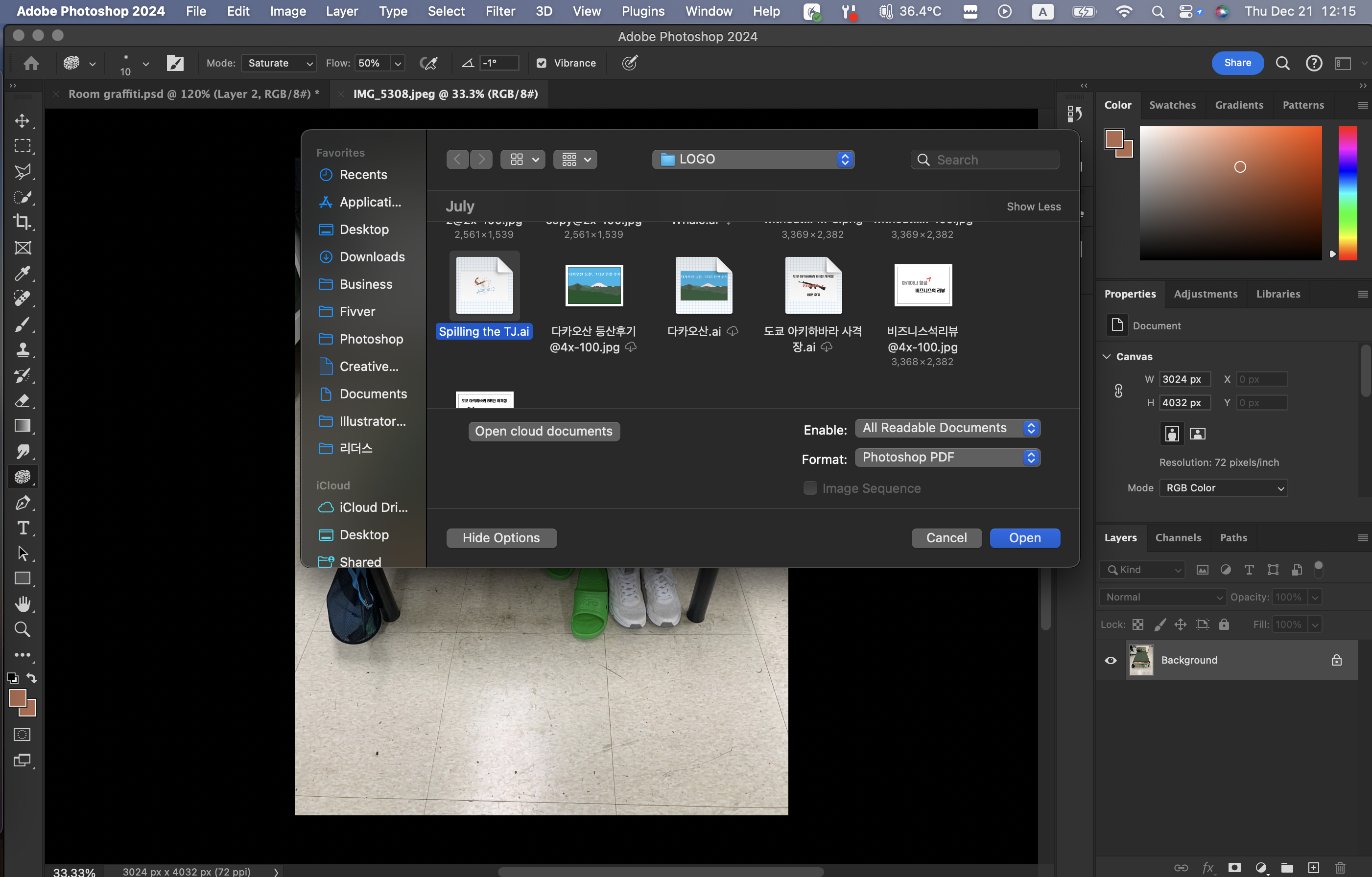Select the Horizontal Type tool

(22, 528)
